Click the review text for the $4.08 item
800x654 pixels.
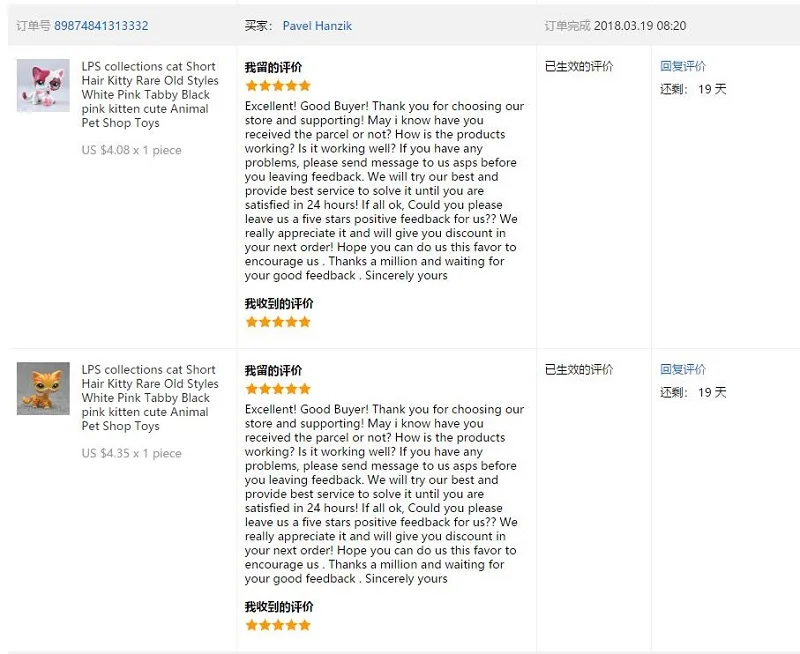(x=384, y=191)
